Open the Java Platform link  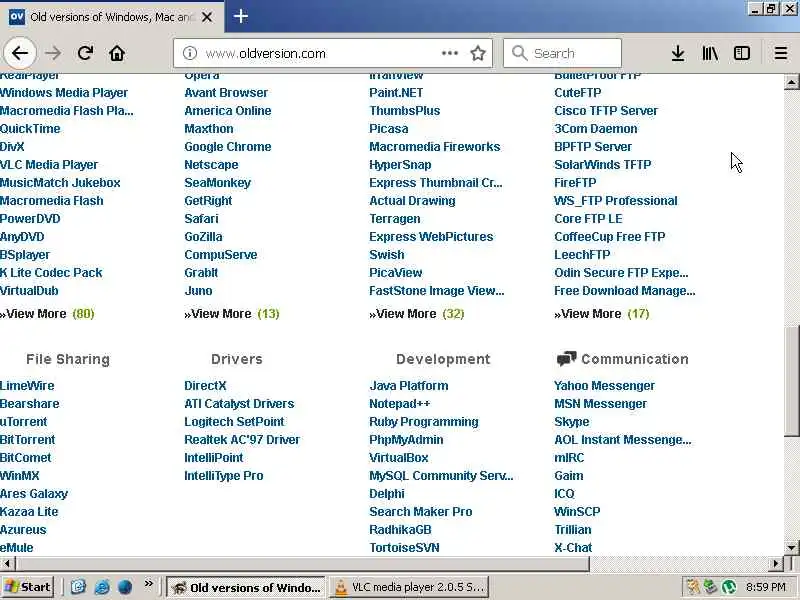pos(409,386)
